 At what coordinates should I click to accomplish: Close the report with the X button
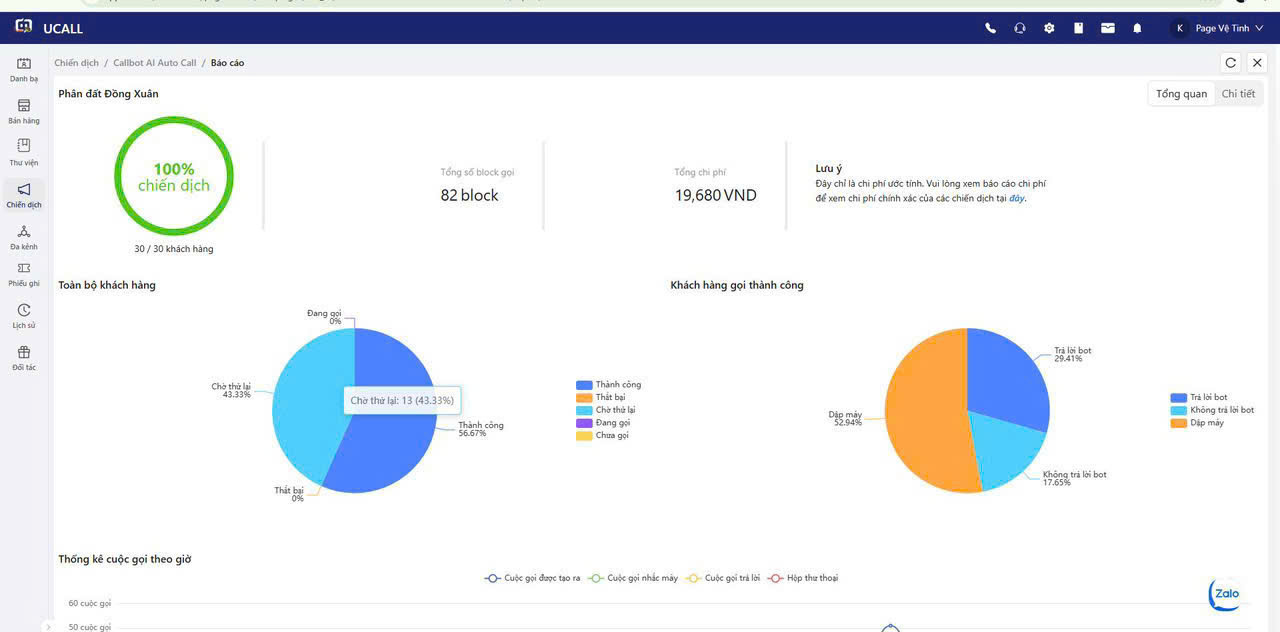1258,62
